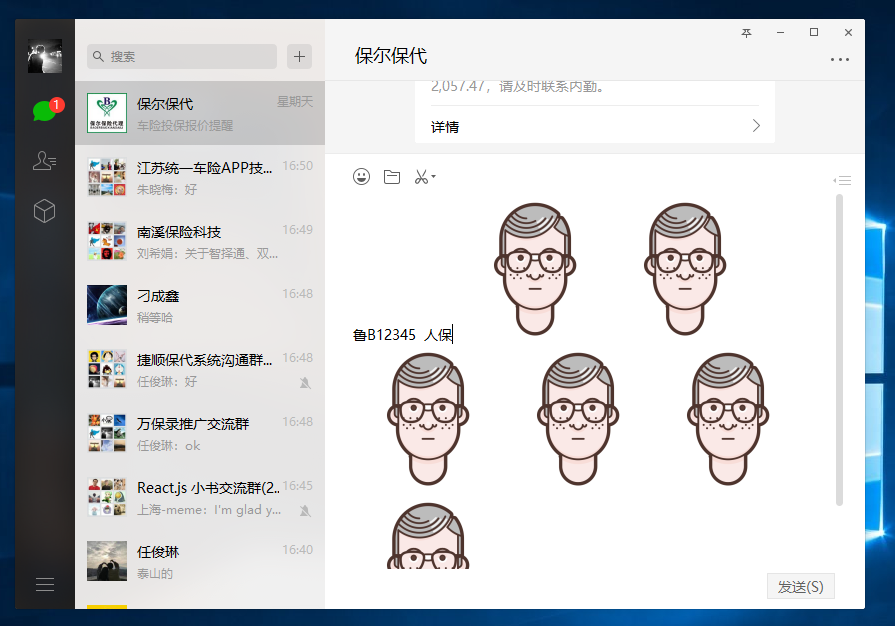Image resolution: width=895 pixels, height=626 pixels.
Task: Click the 保尔保代 logo avatar
Action: click(107, 113)
